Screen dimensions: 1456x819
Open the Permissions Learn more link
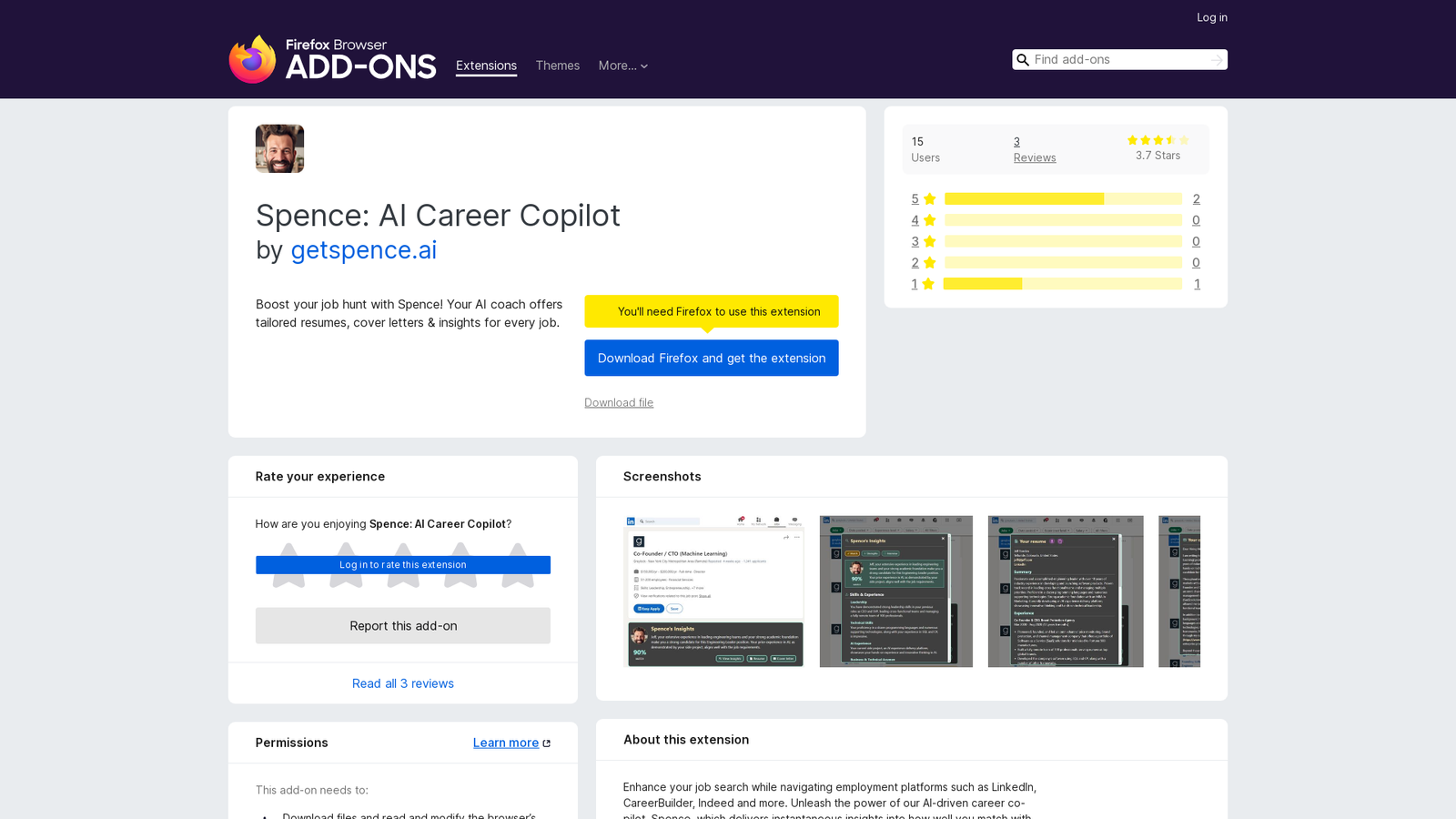(506, 743)
